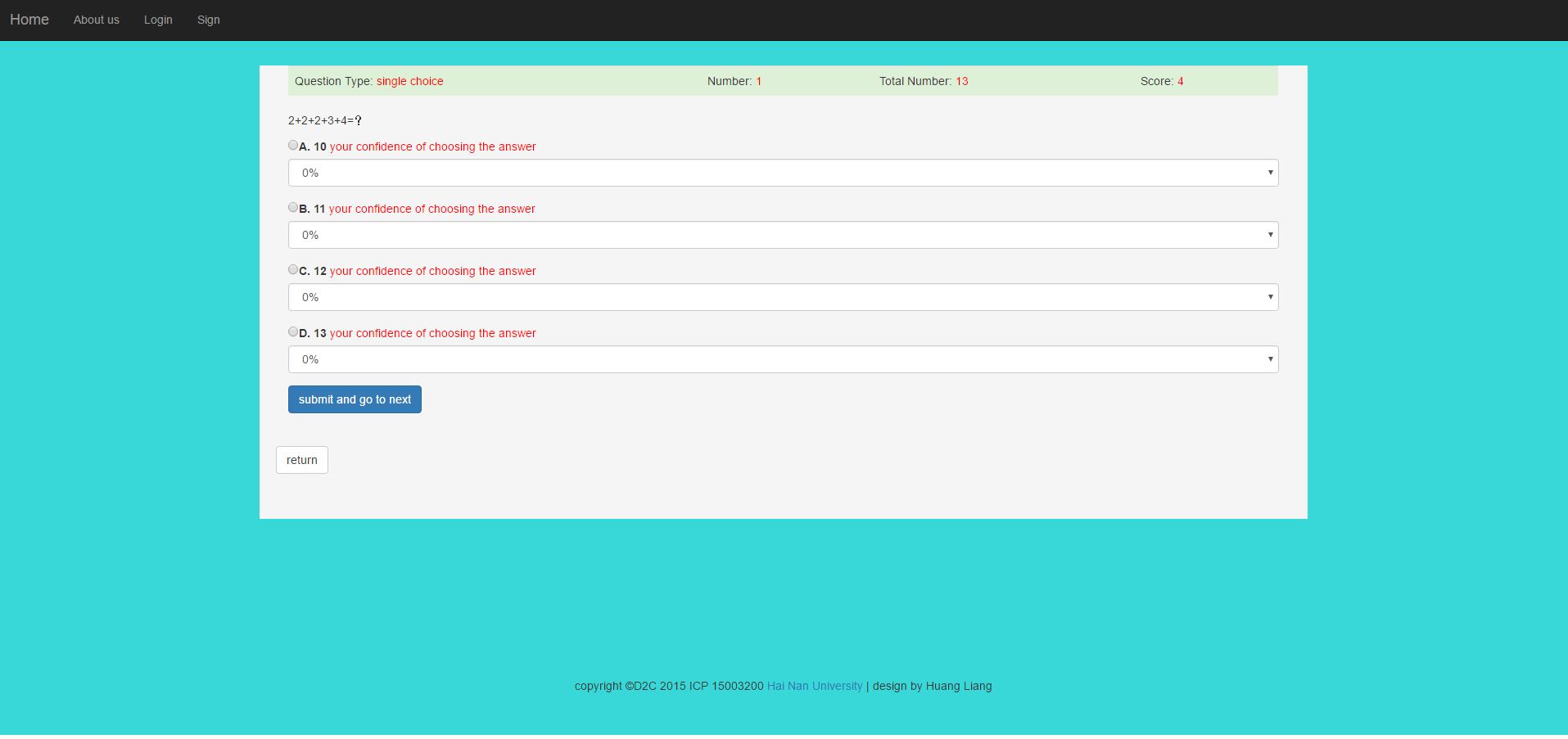
Task: Click the Sign menu item
Action: 209,20
